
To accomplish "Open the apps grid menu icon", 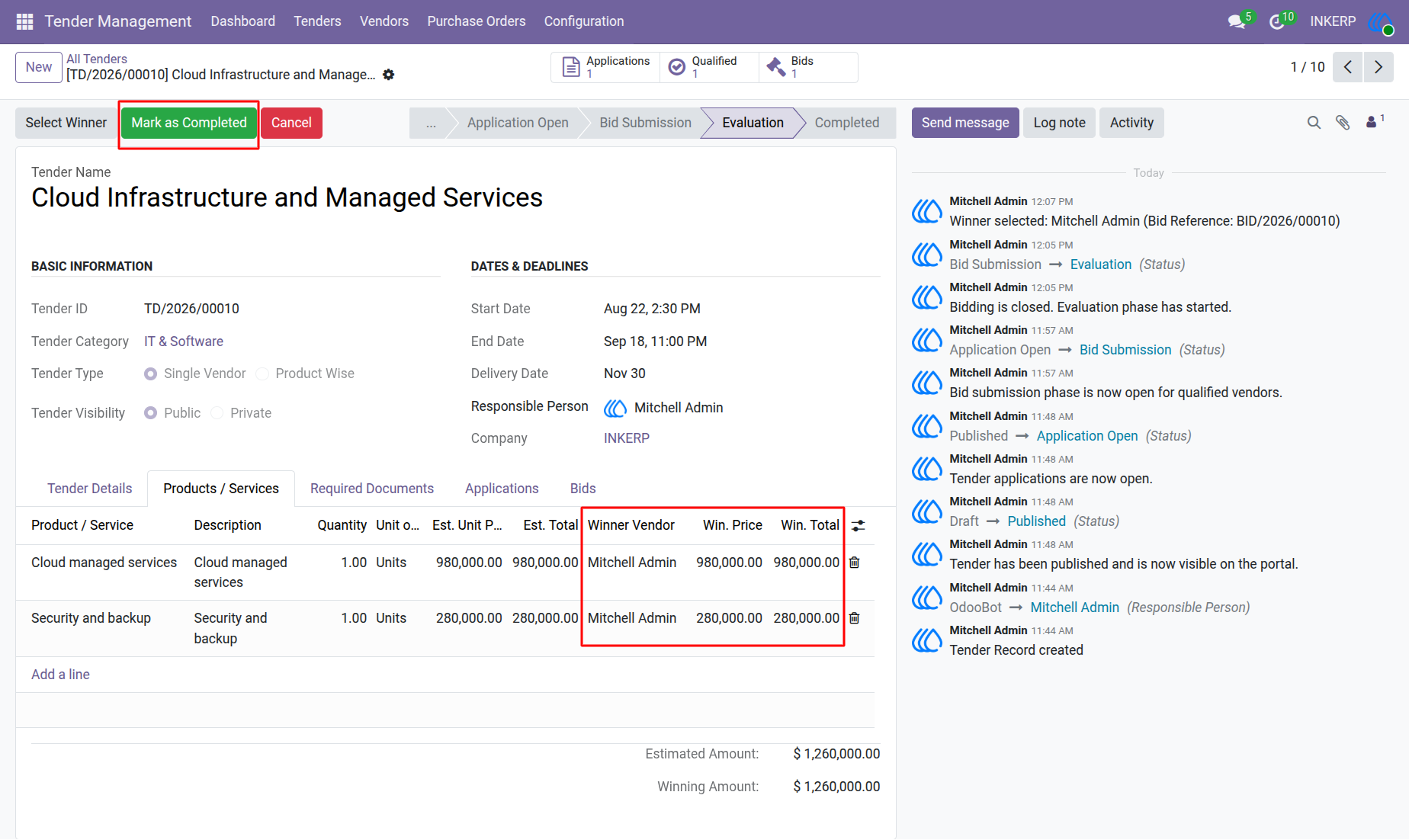I will coord(24,21).
